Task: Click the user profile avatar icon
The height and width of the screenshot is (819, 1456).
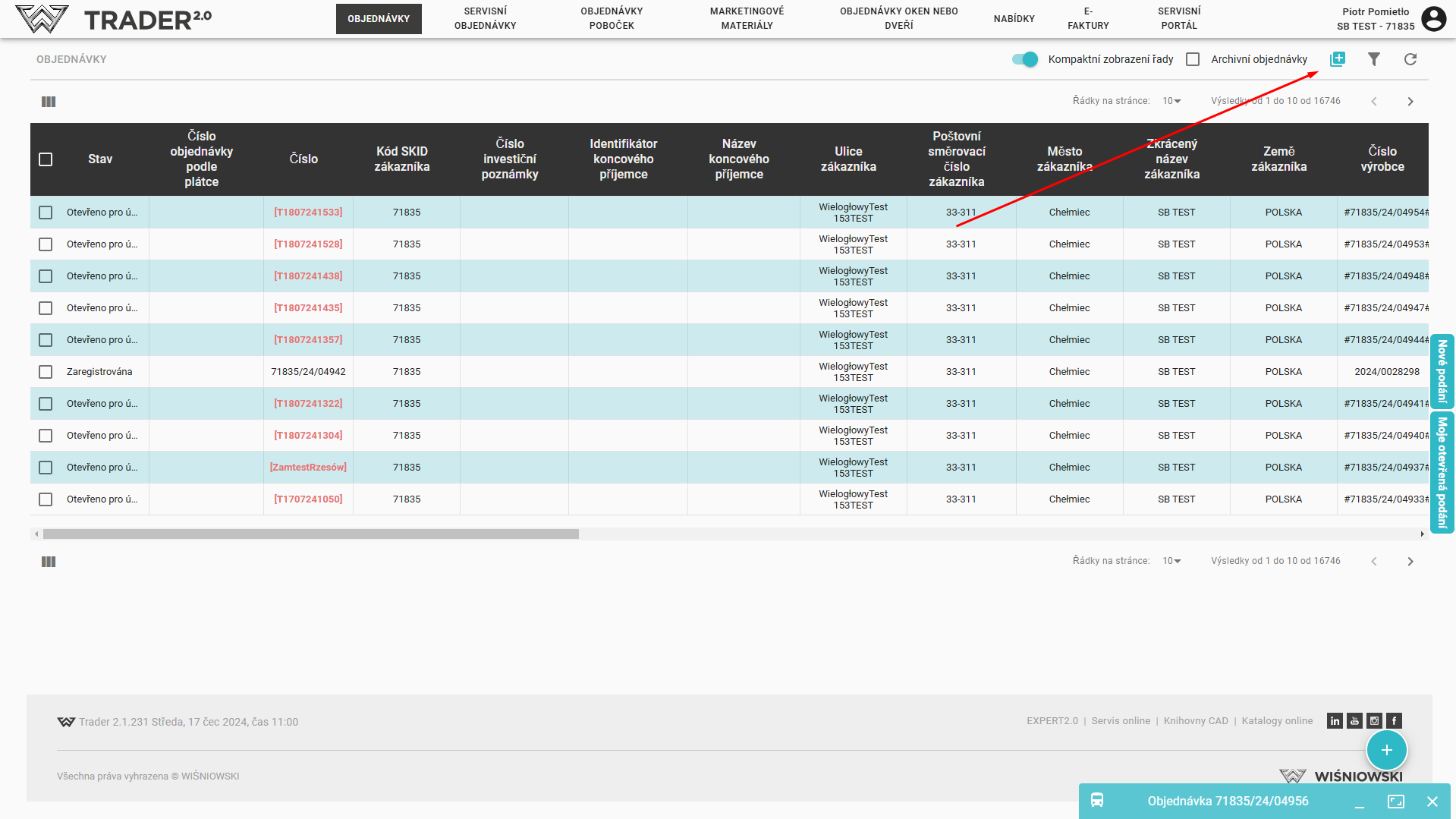Action: pos(1433,19)
